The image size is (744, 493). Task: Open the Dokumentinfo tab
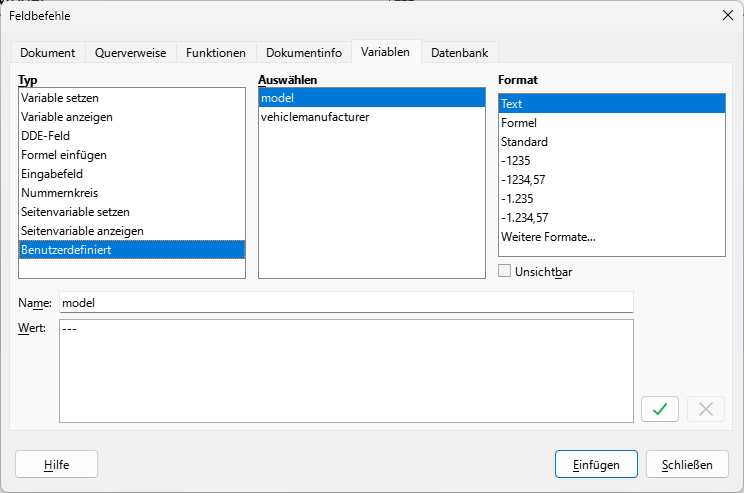303,52
